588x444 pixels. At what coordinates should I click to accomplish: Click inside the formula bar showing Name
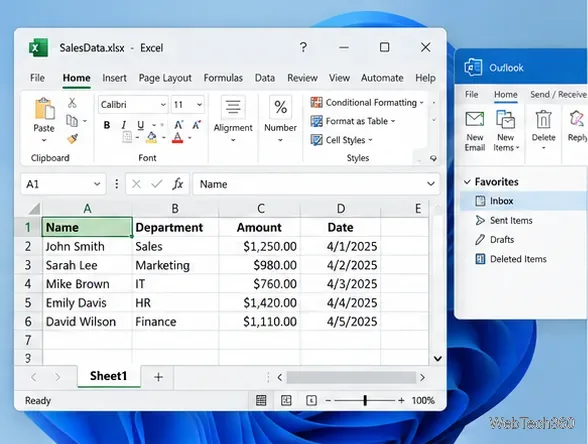(x=316, y=184)
